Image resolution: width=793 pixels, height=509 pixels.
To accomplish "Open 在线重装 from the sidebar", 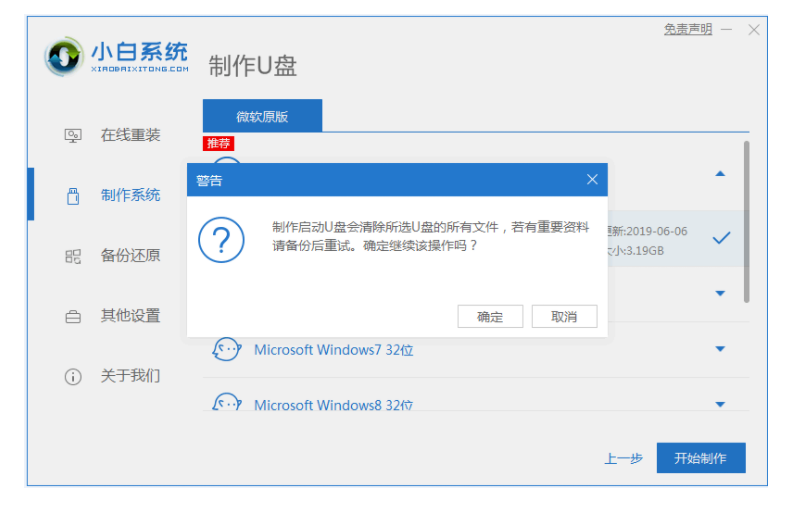I will (130, 135).
